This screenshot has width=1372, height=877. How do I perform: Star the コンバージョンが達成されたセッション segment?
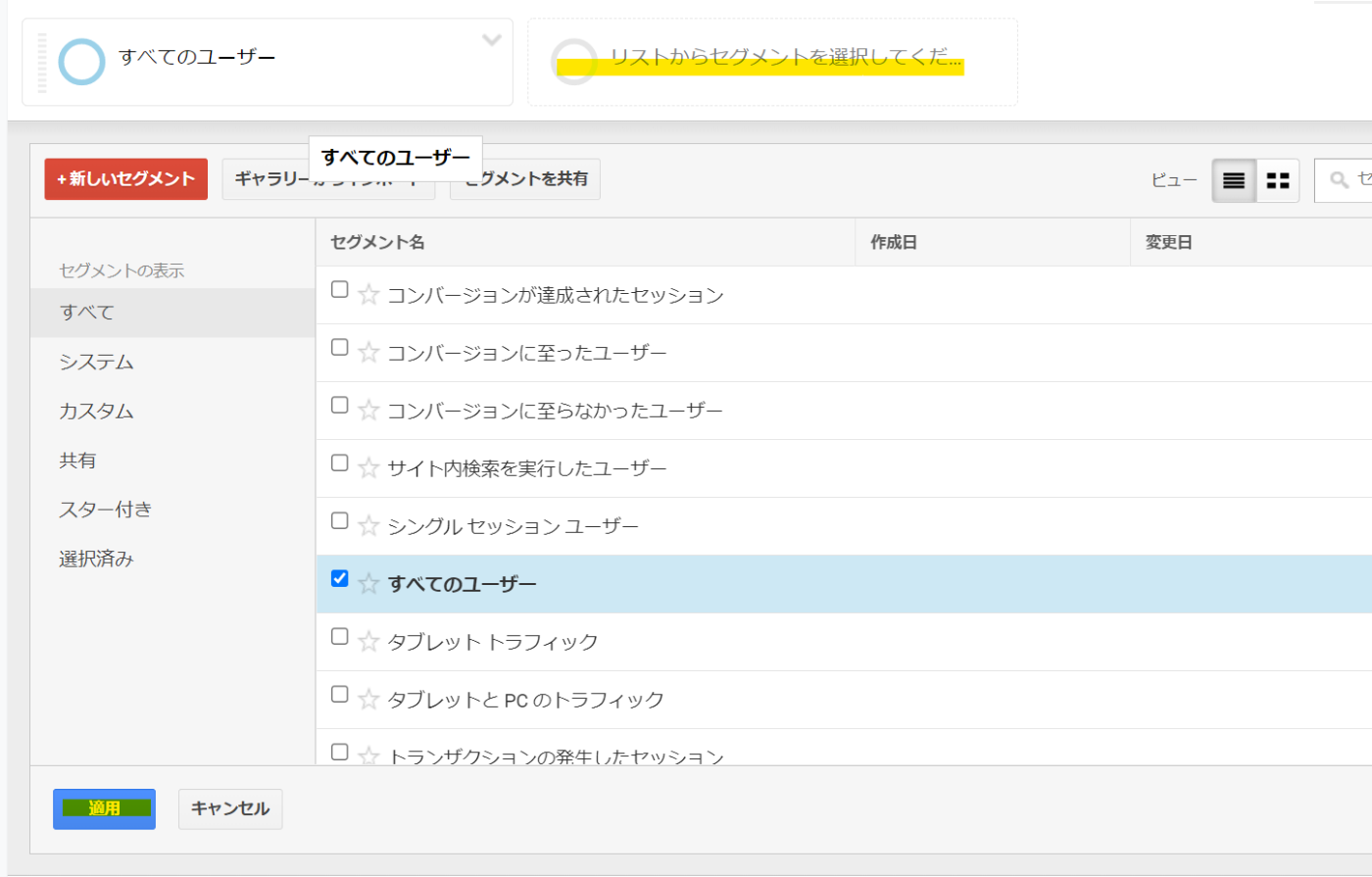pos(368,294)
